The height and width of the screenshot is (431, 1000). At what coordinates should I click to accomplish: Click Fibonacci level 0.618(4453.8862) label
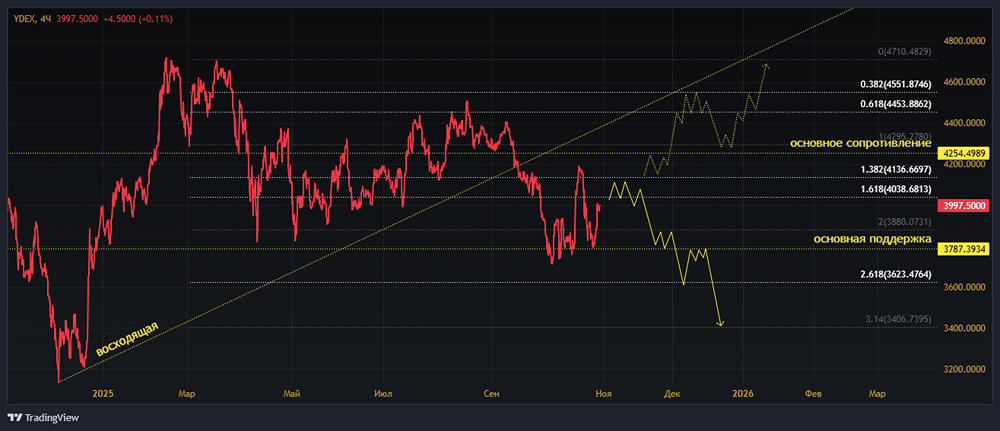pos(896,103)
